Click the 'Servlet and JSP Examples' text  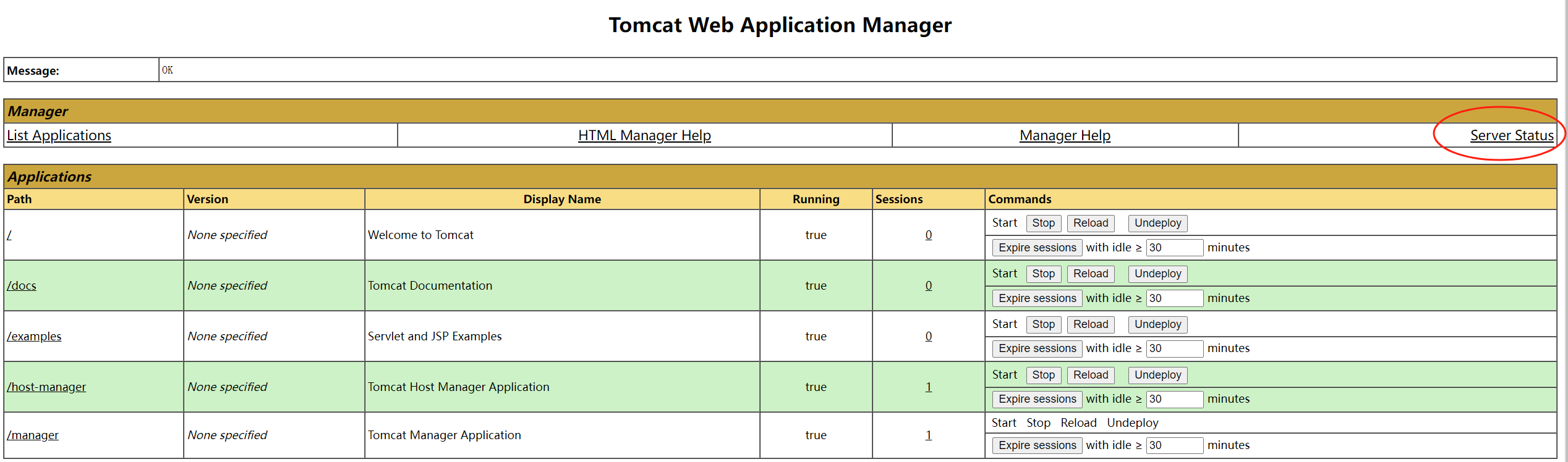435,337
